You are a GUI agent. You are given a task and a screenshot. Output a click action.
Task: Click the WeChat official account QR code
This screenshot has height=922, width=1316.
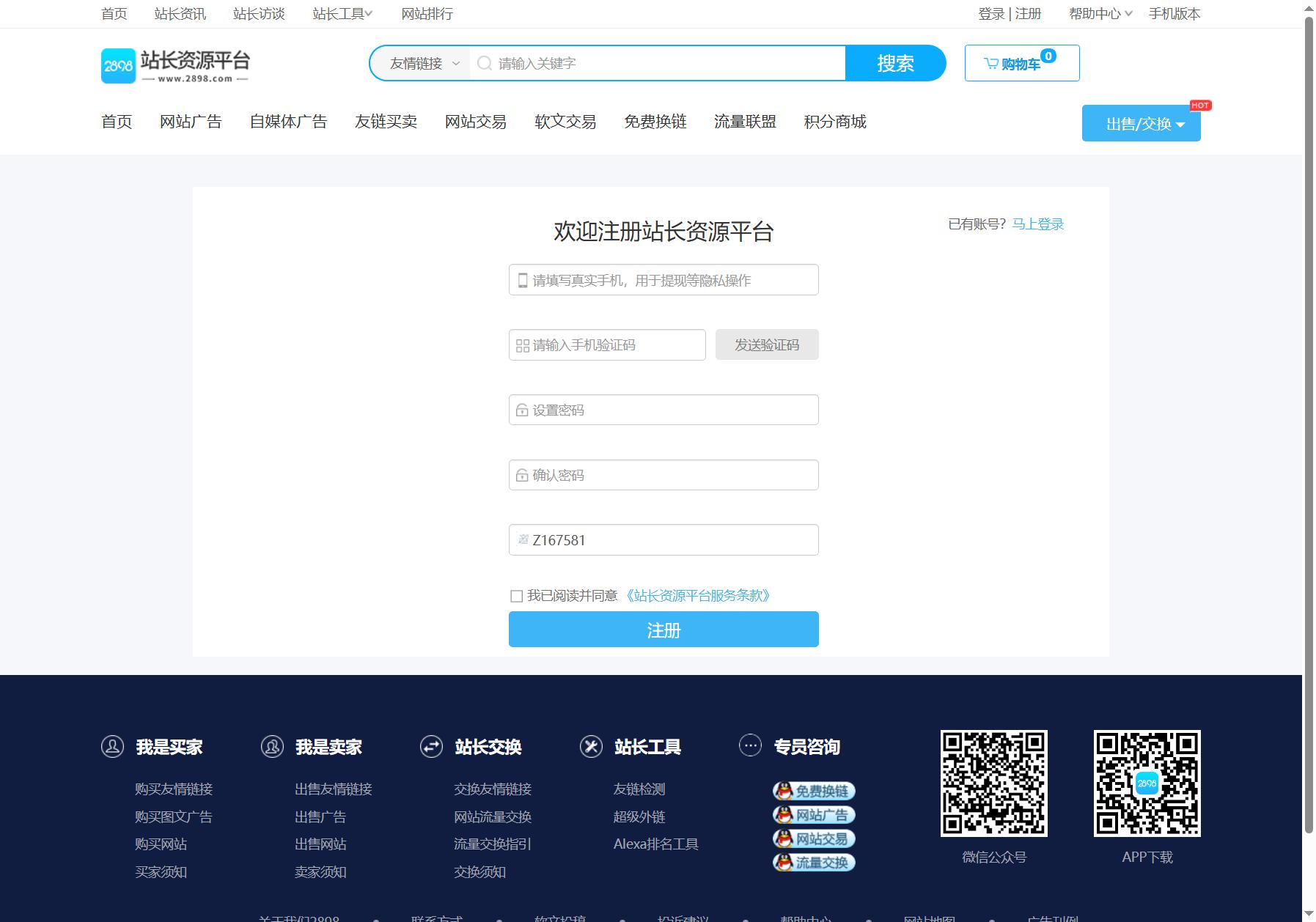click(994, 783)
